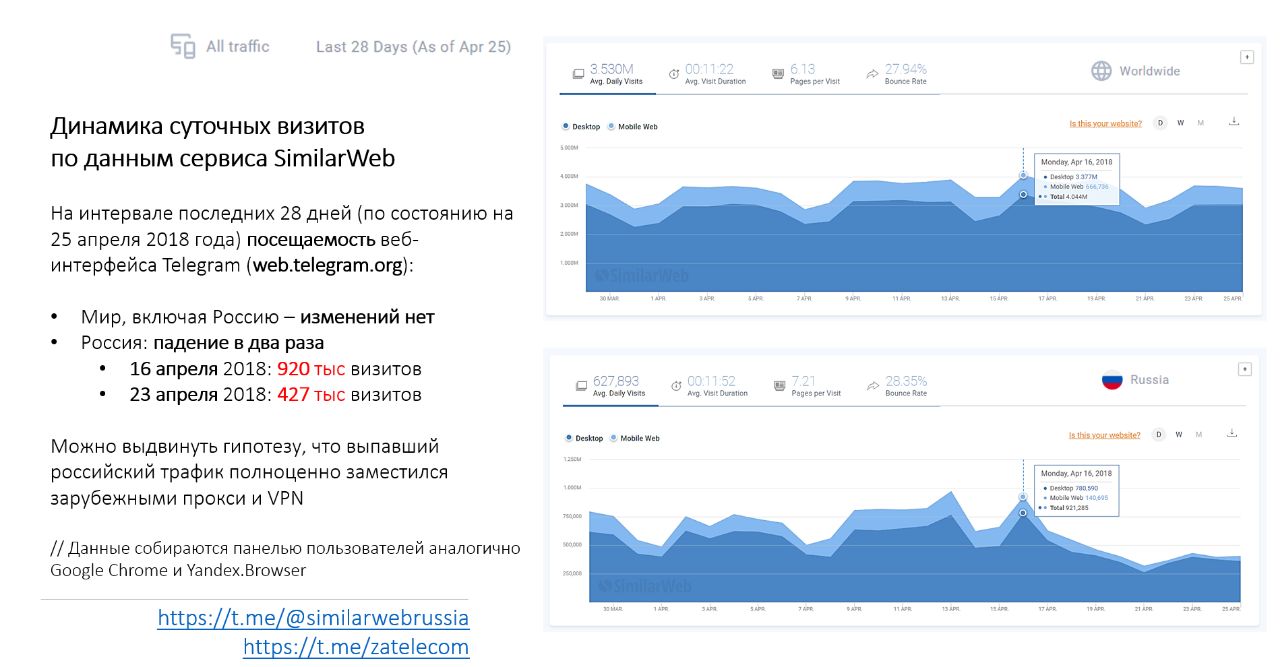Select daily (D) granularity in the Russia chart
This screenshot has width=1280, height=667.
point(1160,434)
